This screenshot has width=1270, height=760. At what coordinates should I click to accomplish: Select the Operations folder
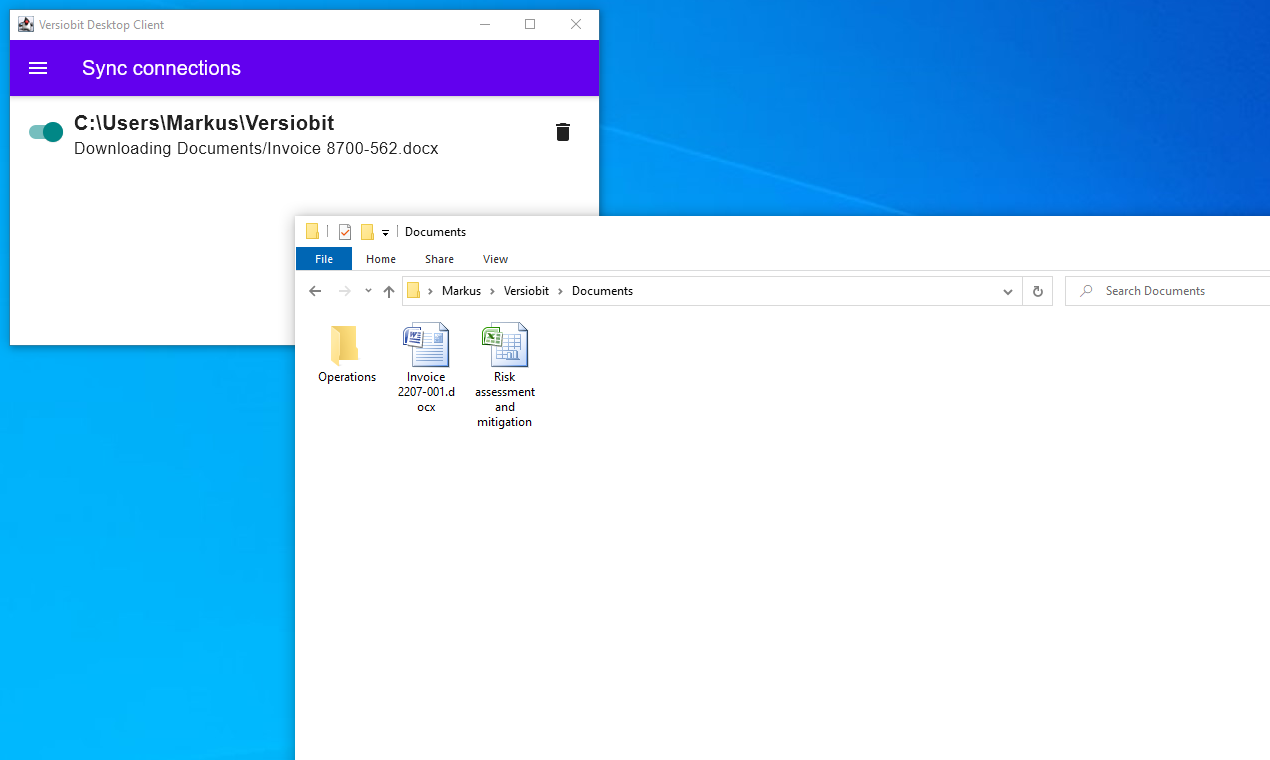347,354
